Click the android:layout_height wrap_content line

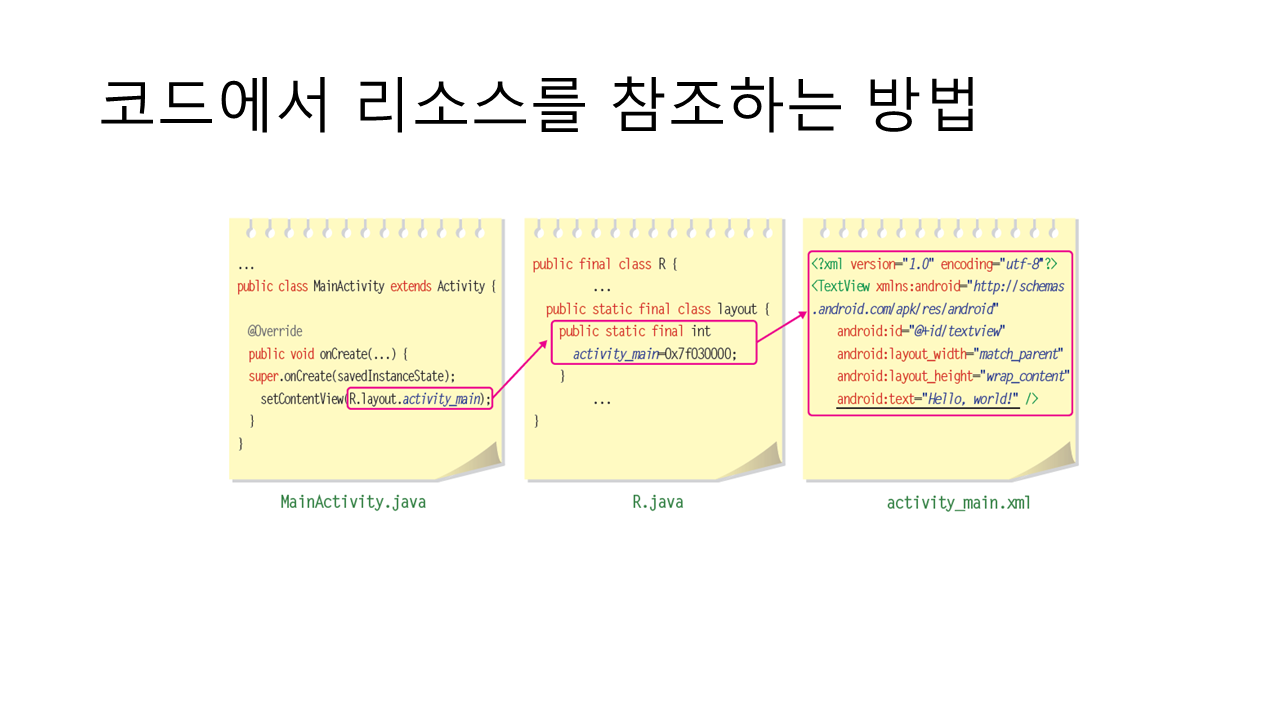953,376
